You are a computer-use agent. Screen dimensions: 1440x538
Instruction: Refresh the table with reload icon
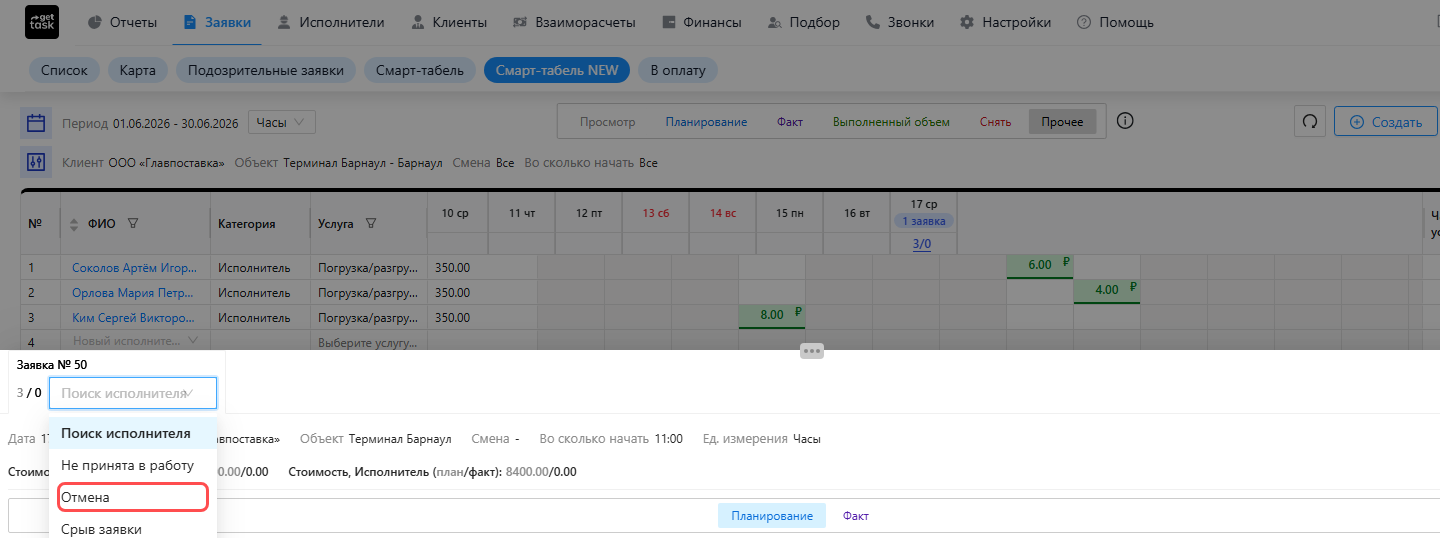coord(1308,122)
